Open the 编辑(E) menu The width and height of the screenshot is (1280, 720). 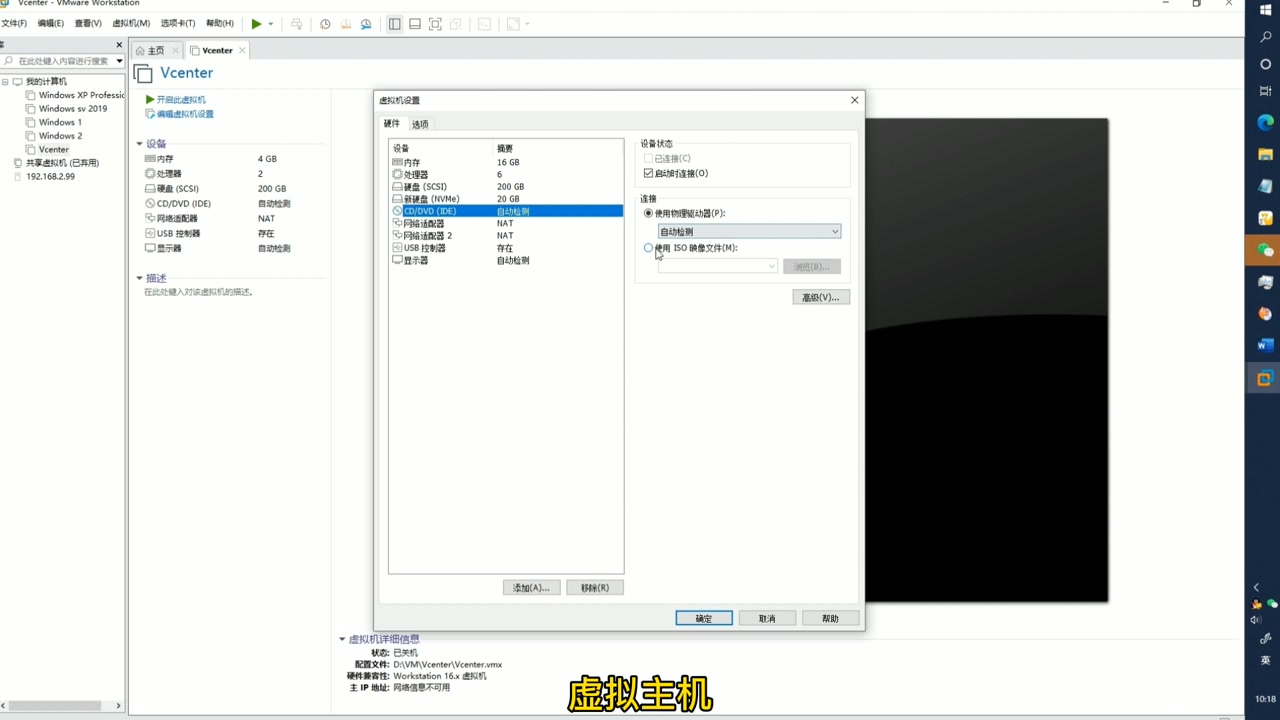[x=50, y=23]
